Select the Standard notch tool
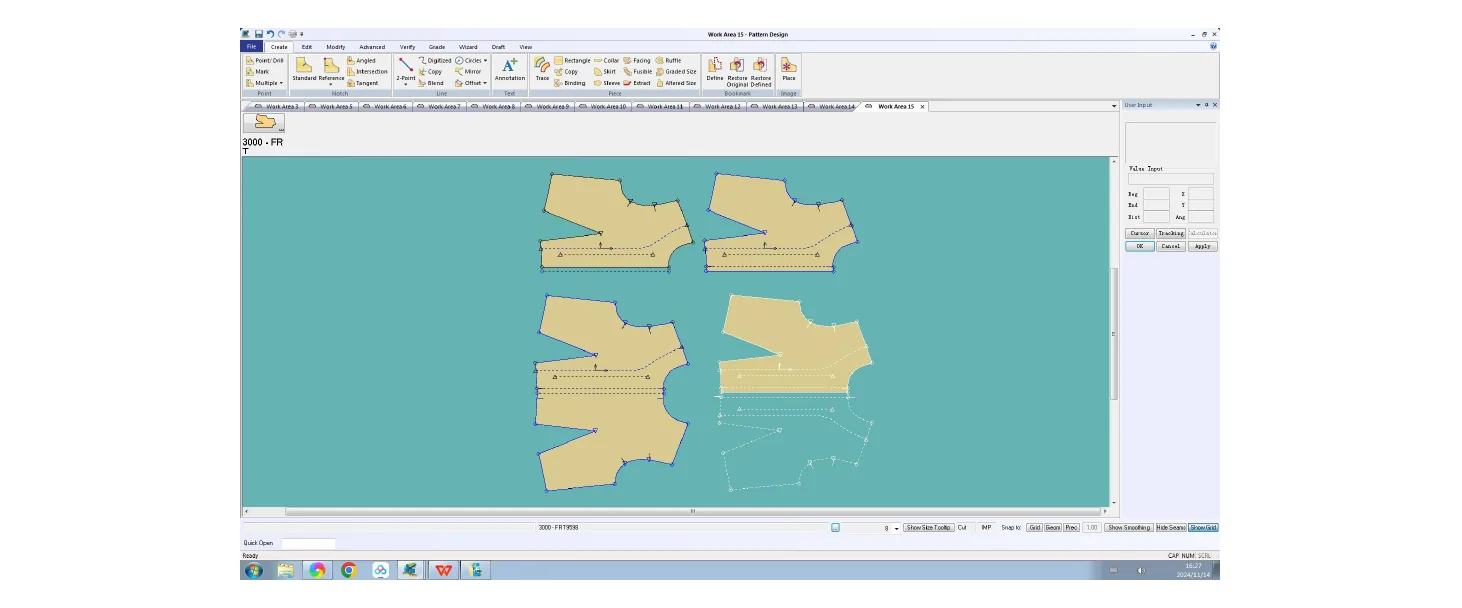 304,69
